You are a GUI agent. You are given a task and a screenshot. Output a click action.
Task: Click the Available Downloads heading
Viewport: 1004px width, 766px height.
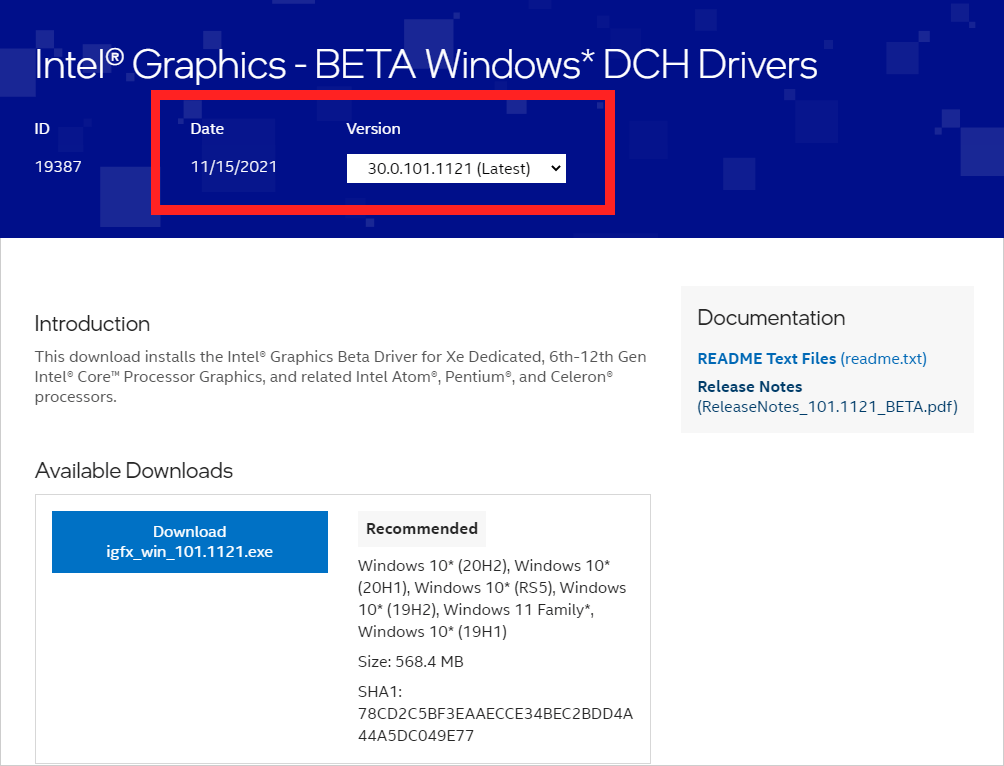(x=134, y=471)
